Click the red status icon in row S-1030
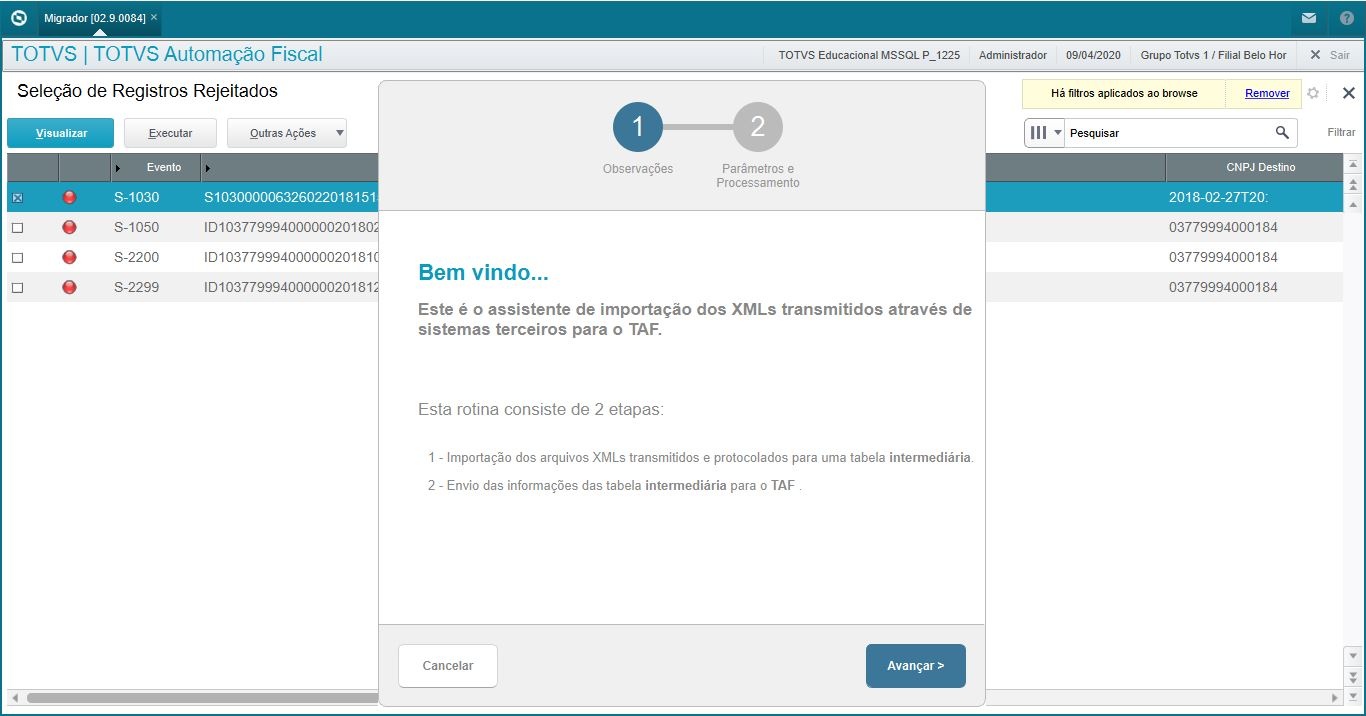The image size is (1366, 716). (69, 197)
